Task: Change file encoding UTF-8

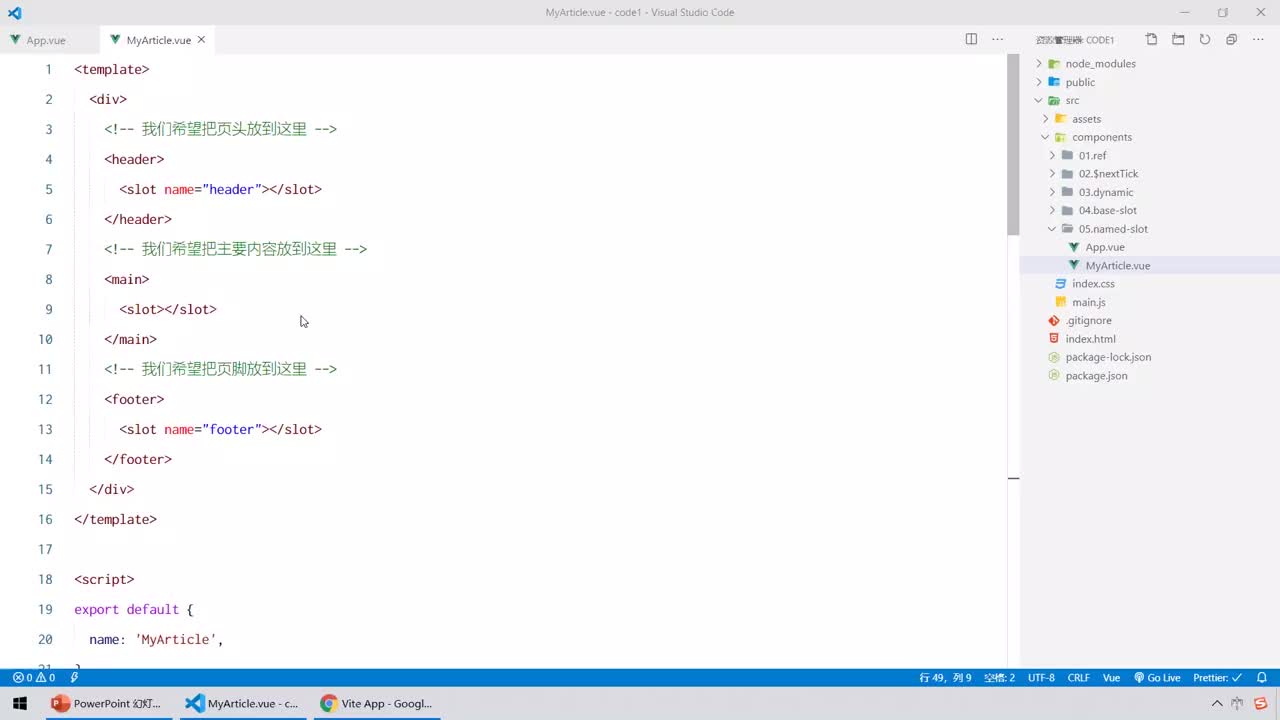Action: click(1041, 678)
